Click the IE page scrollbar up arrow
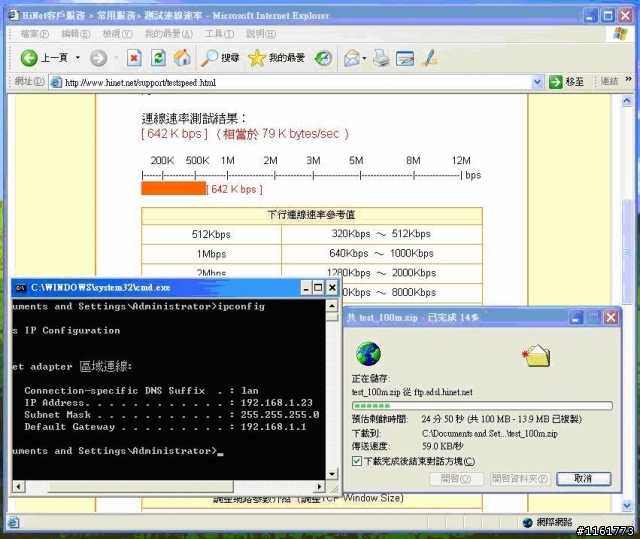640x539 pixels. point(627,100)
